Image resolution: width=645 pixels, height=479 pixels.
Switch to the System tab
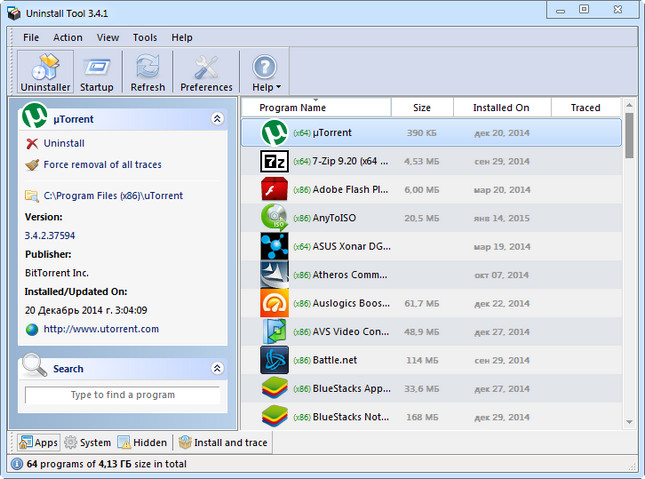point(87,442)
